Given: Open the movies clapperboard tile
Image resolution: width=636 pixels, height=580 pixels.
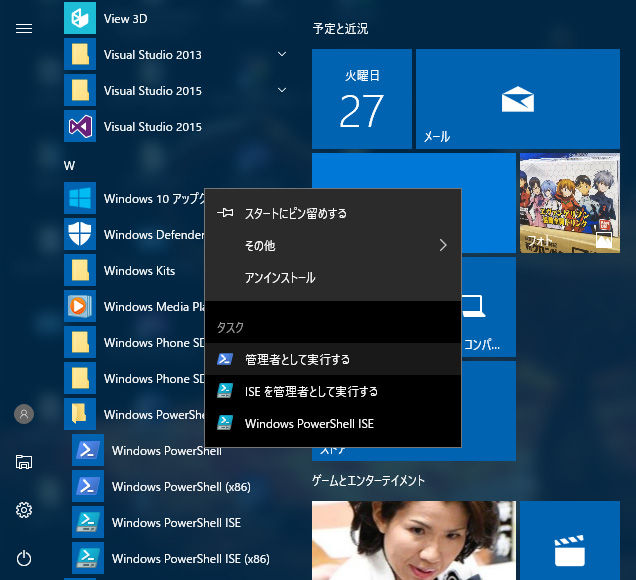Looking at the screenshot, I should coord(570,541).
